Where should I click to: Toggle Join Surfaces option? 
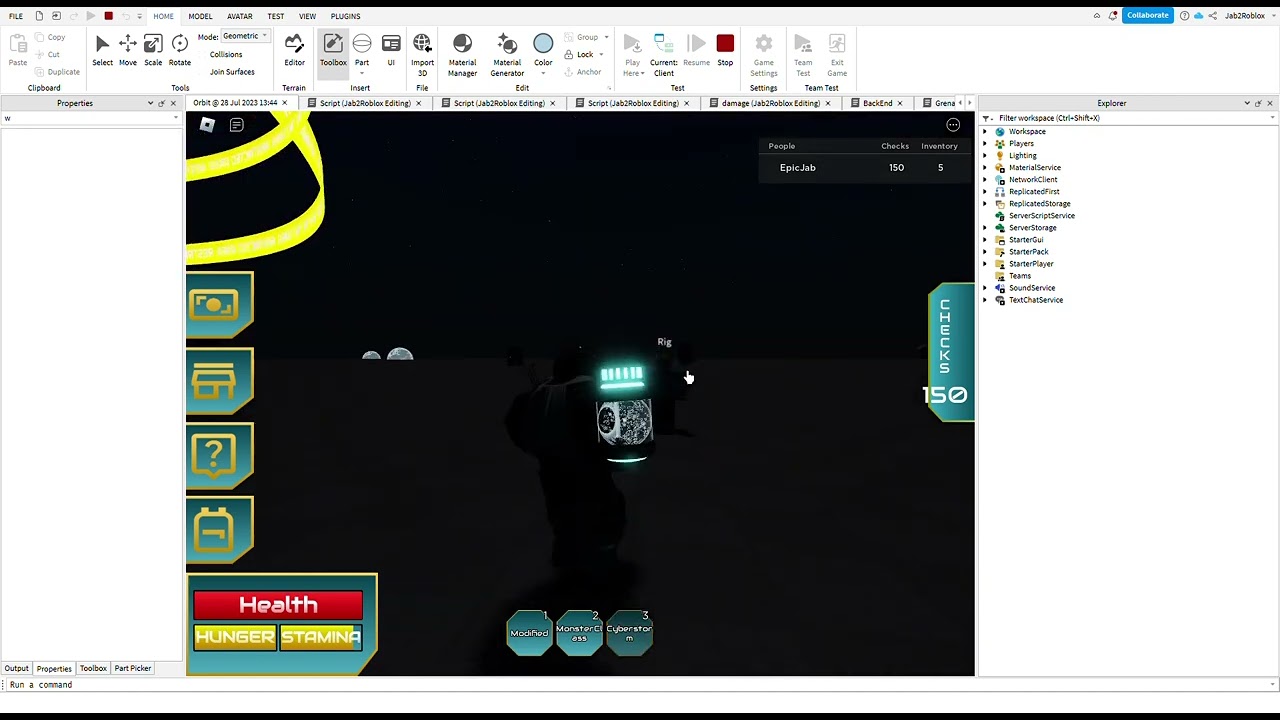[x=232, y=72]
